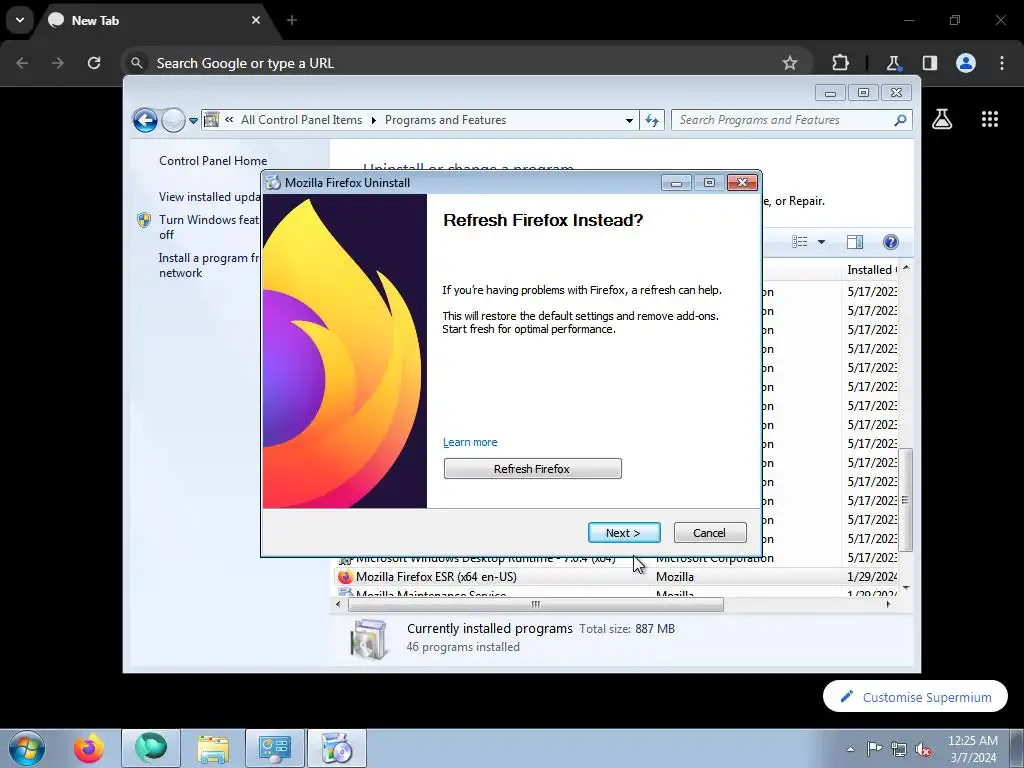Launch Firefox from the taskbar
Viewport: 1024px width, 768px height.
[89, 748]
